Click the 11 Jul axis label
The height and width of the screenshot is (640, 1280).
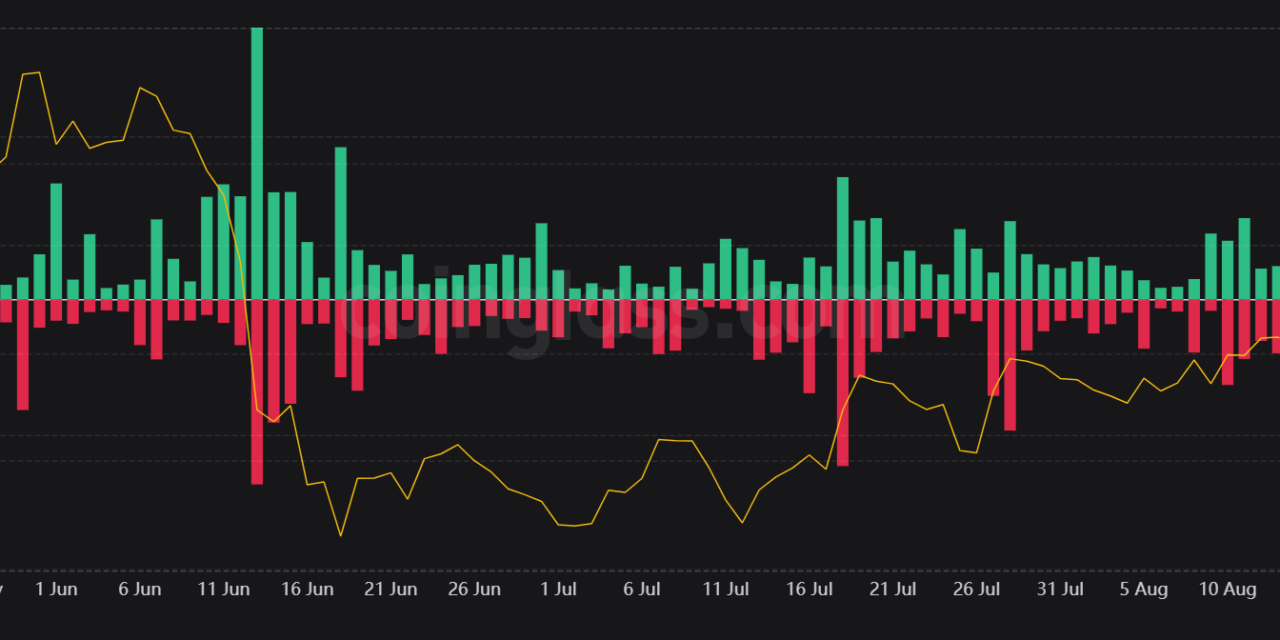pyautogui.click(x=725, y=589)
